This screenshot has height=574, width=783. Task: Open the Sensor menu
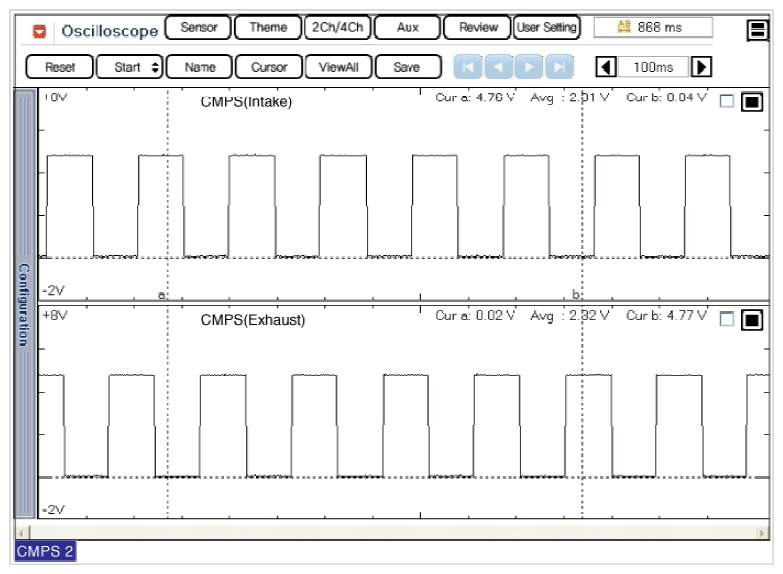tap(198, 28)
